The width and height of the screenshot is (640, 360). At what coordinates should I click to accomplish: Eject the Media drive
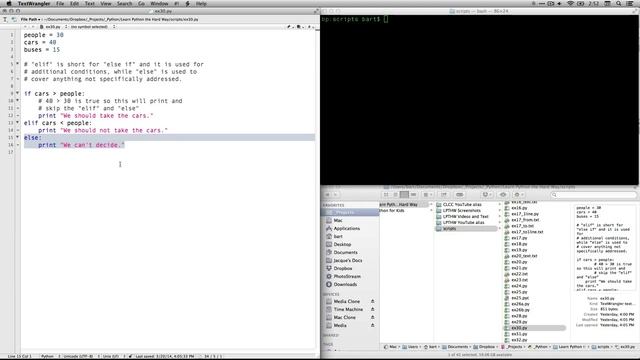tap(372, 325)
